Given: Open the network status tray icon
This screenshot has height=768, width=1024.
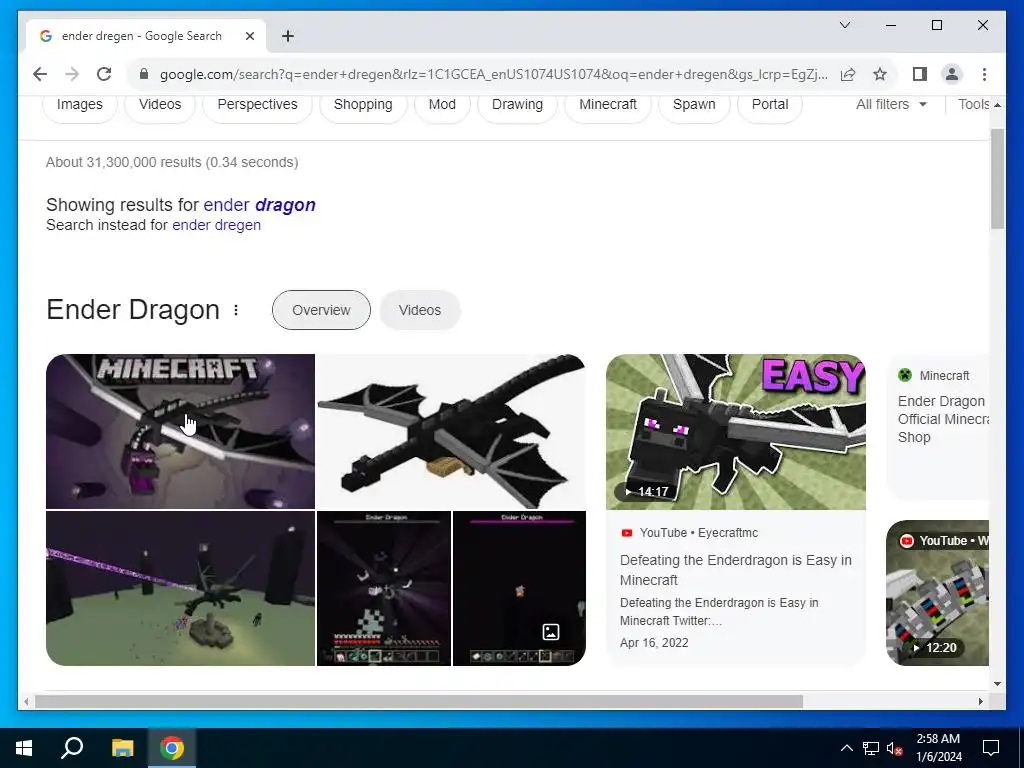Looking at the screenshot, I should (x=871, y=748).
